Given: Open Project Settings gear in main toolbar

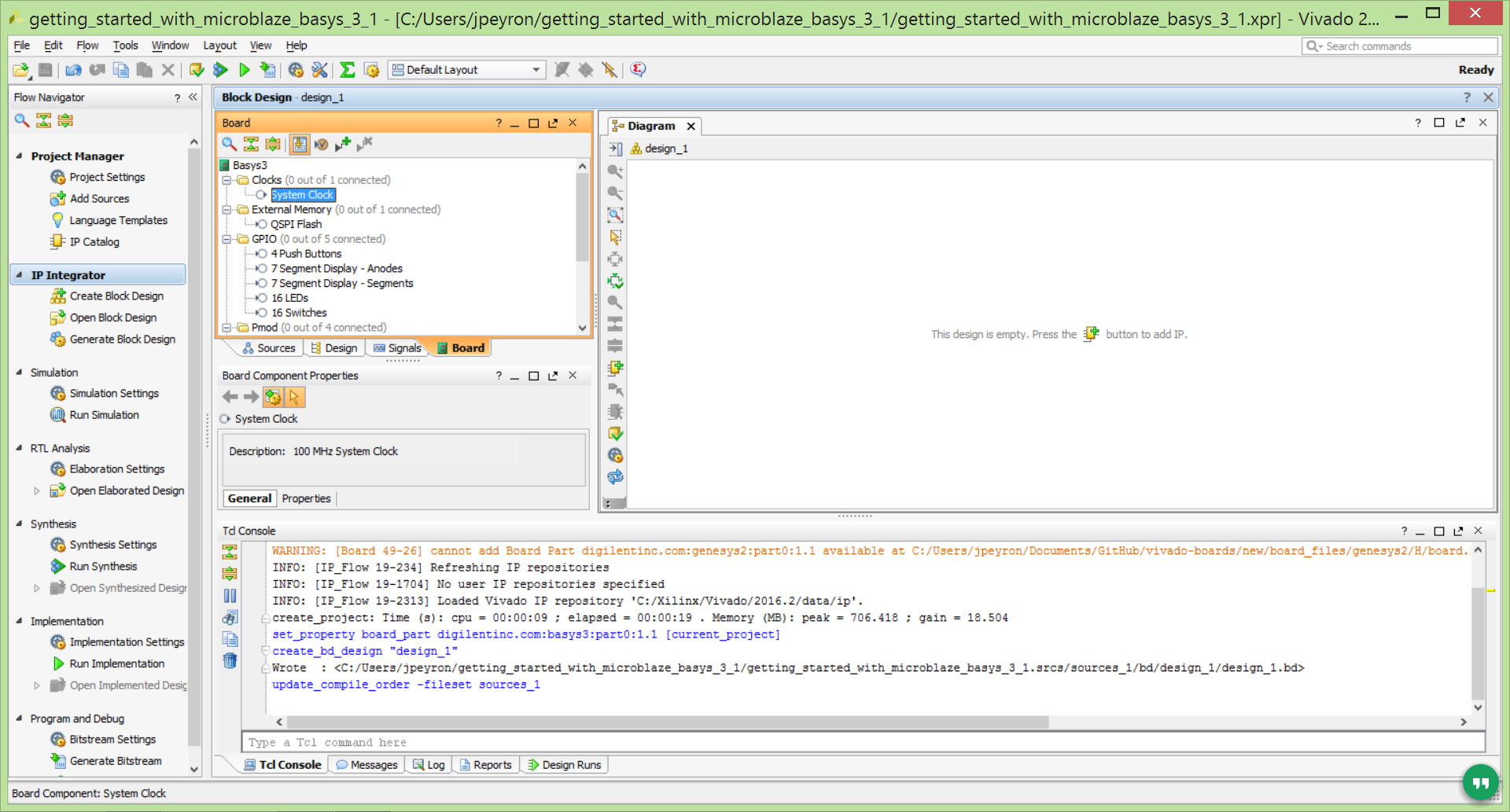Looking at the screenshot, I should (296, 70).
